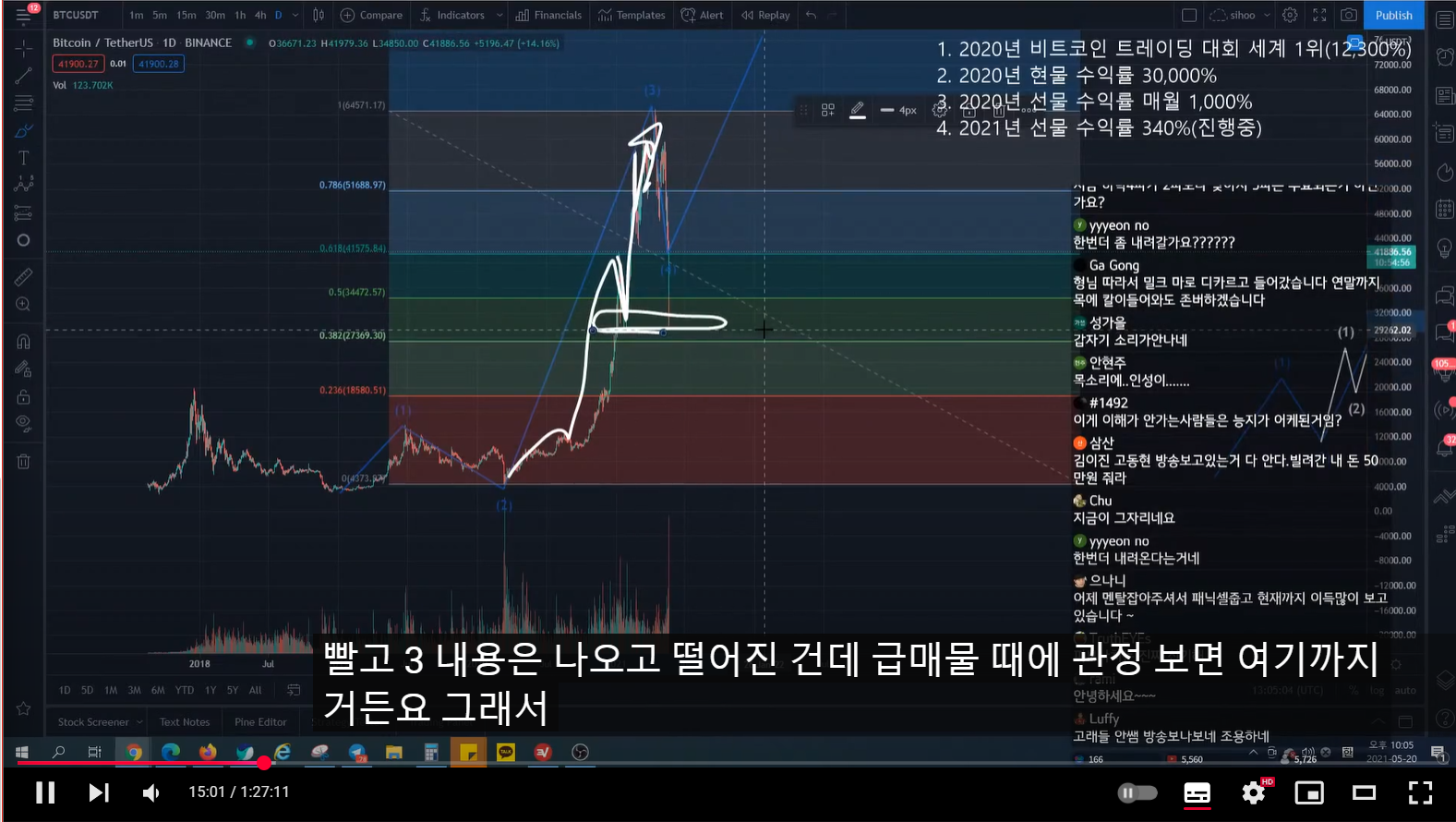Select the D daily timeframe
The image size is (1456, 822).
coord(279,15)
